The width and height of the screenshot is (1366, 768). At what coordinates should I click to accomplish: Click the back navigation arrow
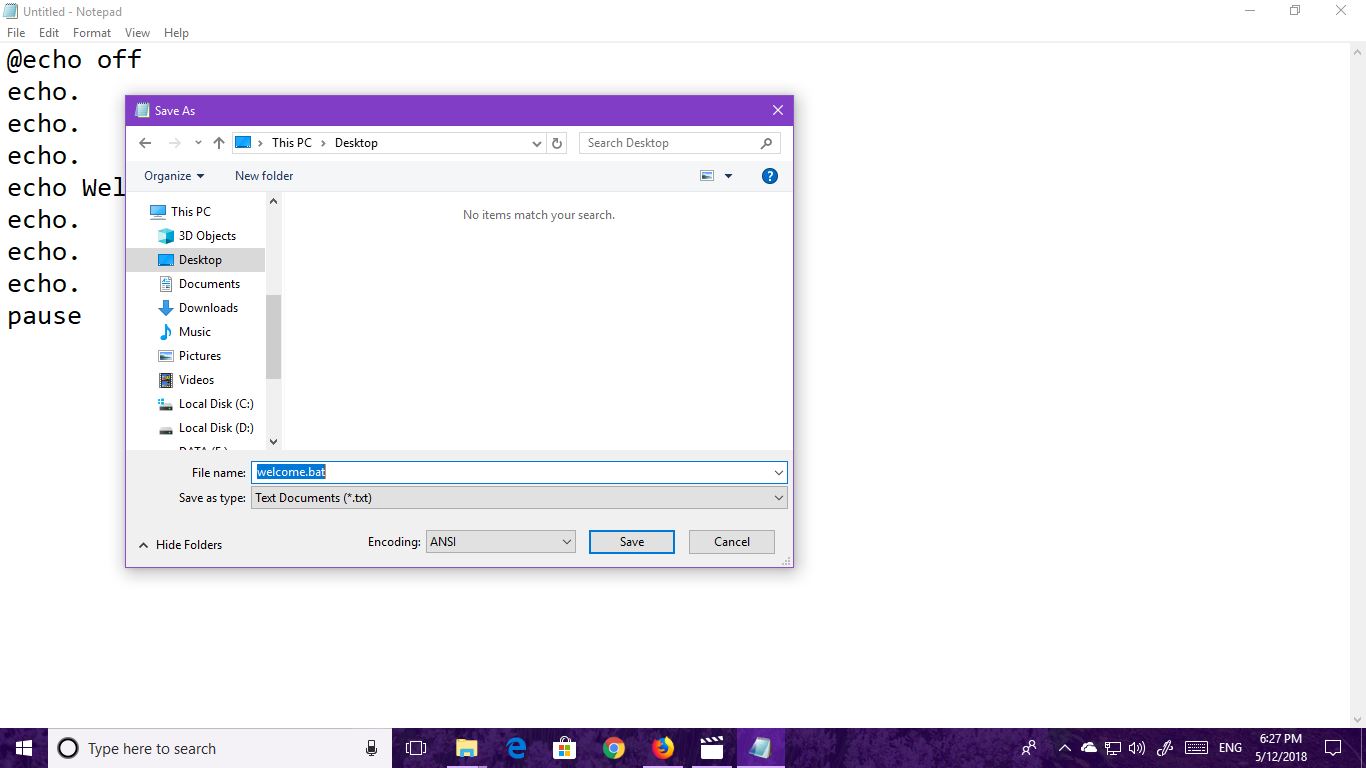point(145,143)
